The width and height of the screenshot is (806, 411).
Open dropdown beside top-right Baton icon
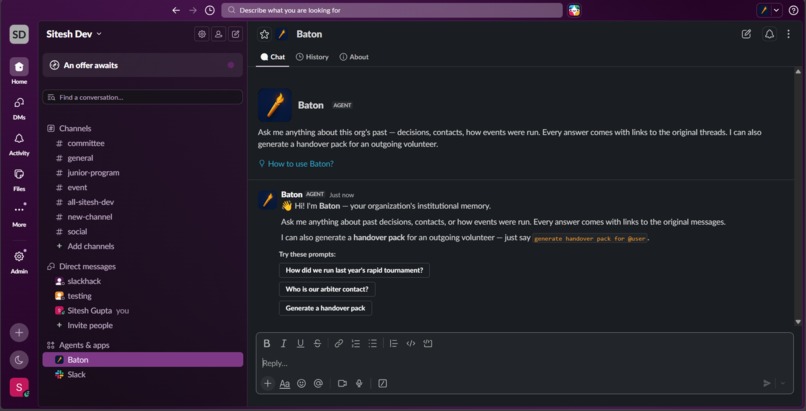[x=776, y=10]
